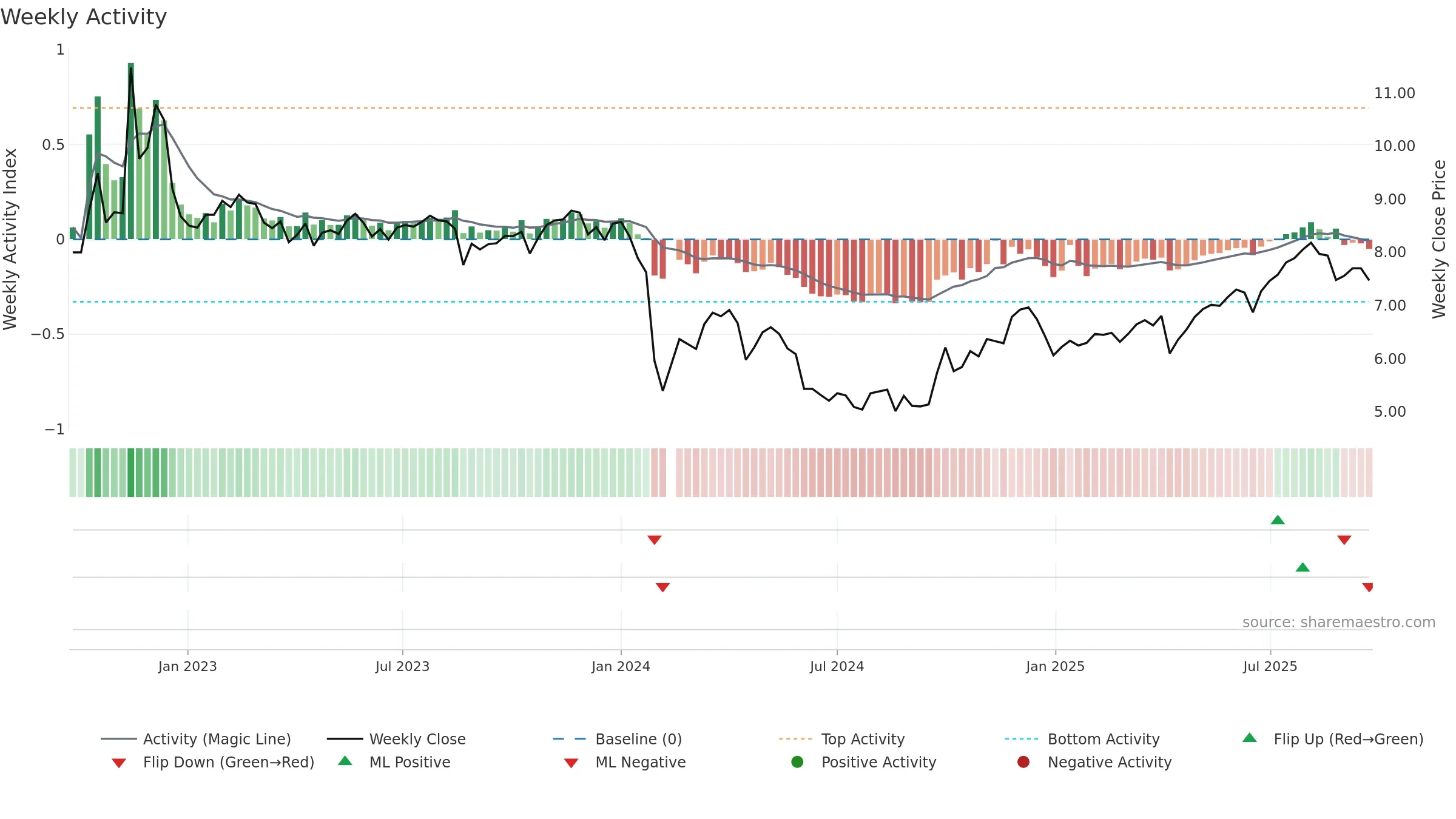Click the 7.00 price axis value
The image size is (1456, 819).
click(x=1389, y=305)
